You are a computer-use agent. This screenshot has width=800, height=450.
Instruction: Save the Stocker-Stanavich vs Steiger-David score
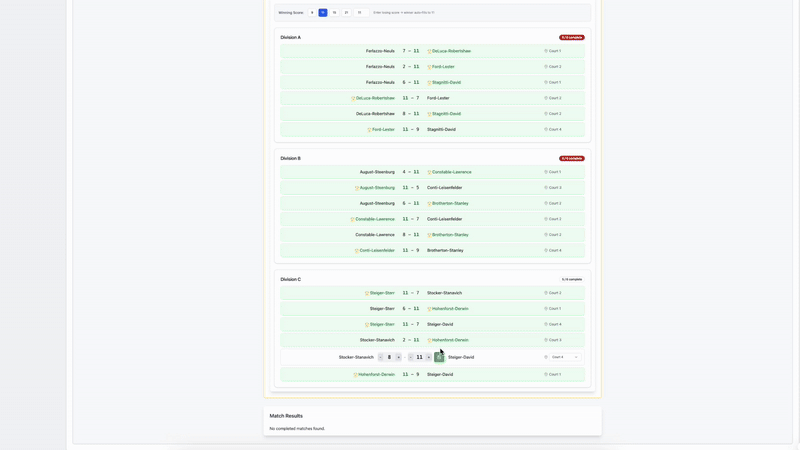tap(439, 357)
